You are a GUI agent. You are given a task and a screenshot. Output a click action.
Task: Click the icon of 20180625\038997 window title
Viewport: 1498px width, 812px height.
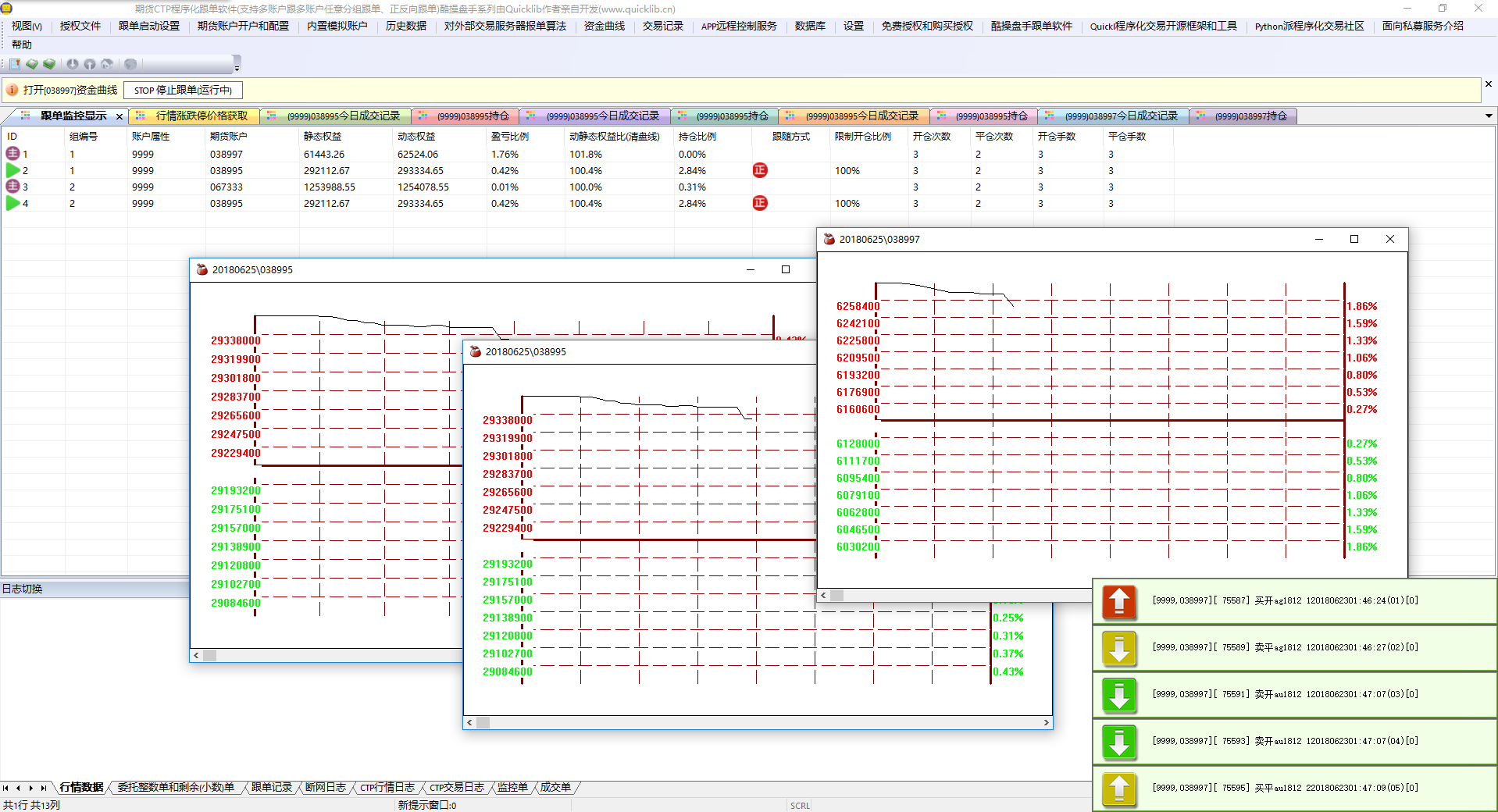(829, 239)
